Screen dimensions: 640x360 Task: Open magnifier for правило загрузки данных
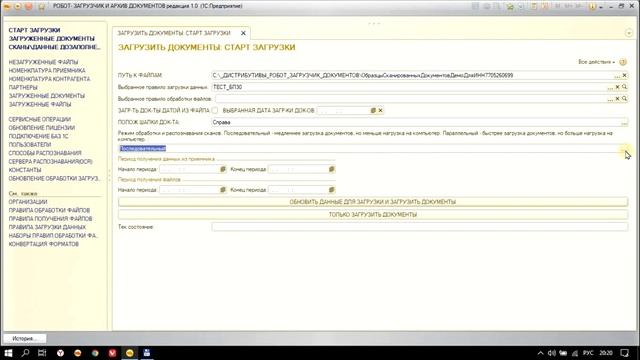pos(624,87)
